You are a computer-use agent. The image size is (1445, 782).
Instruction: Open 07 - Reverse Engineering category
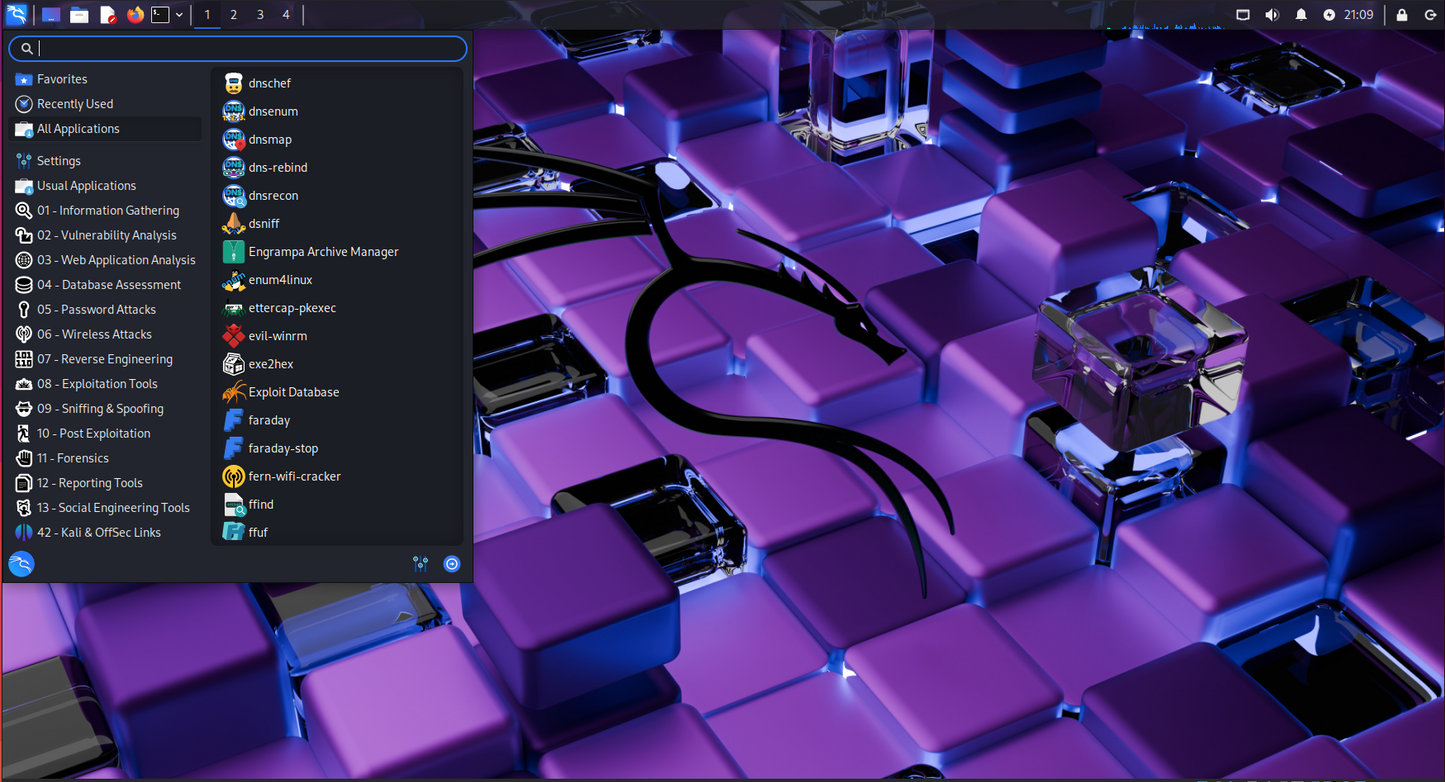tap(105, 359)
